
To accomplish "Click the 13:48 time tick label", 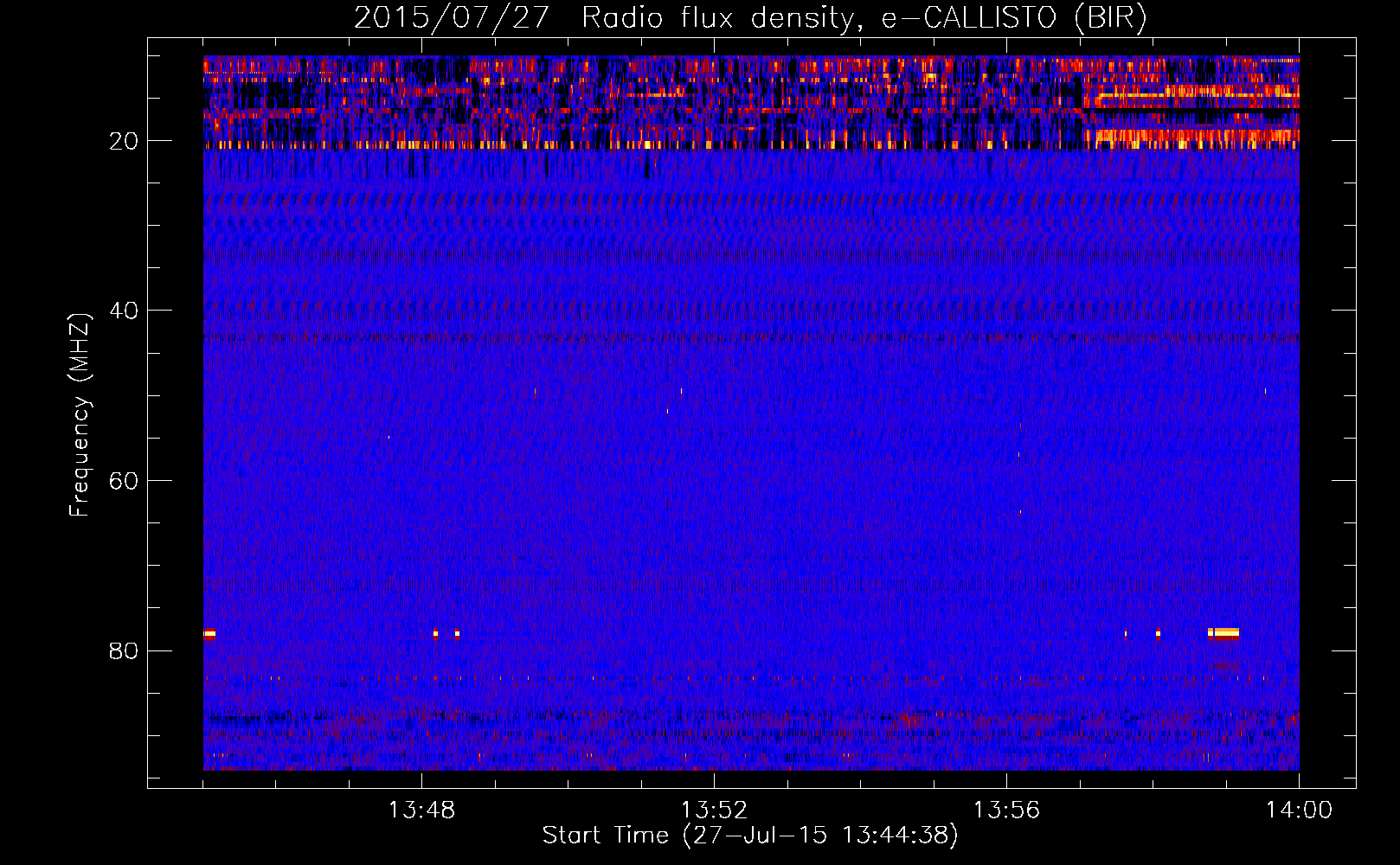I will [421, 811].
